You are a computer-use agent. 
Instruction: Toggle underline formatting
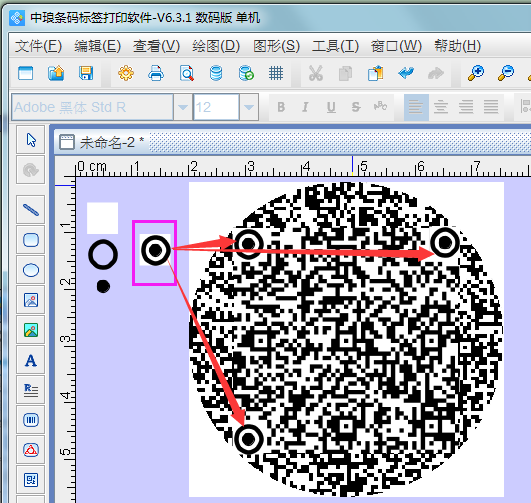331,107
